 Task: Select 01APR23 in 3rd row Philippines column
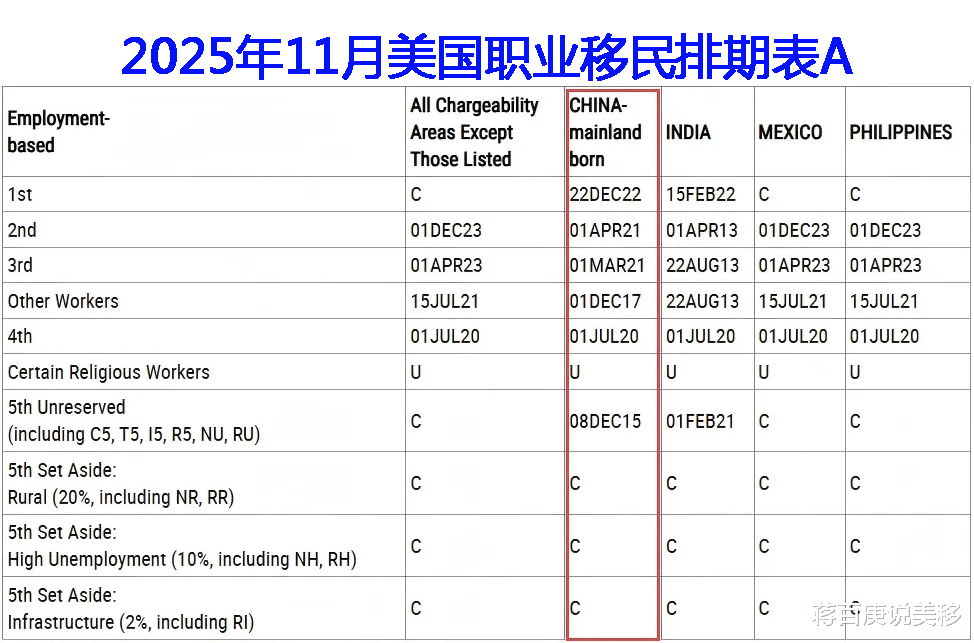[885, 265]
